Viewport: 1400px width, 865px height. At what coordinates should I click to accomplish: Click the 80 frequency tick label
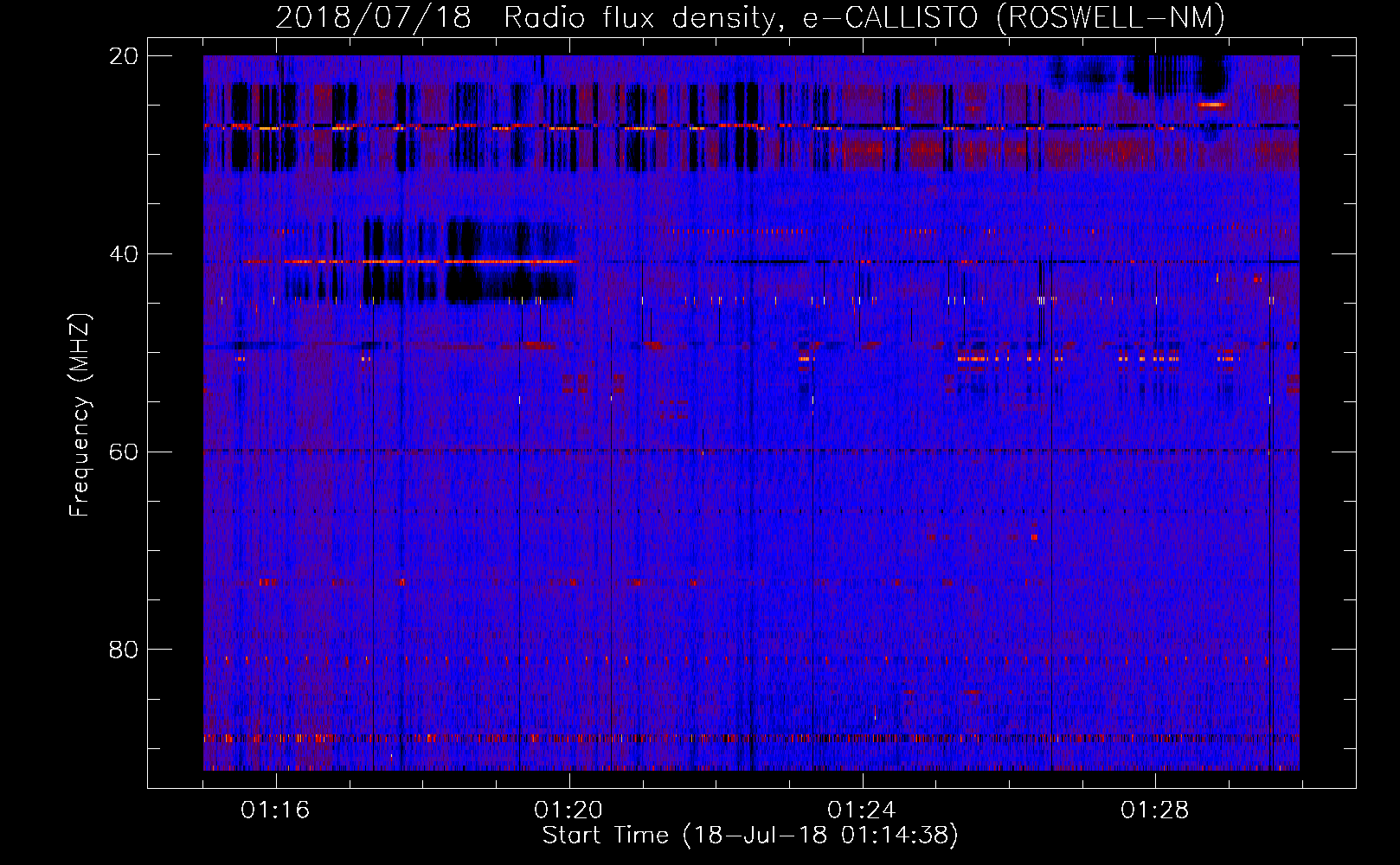124,650
